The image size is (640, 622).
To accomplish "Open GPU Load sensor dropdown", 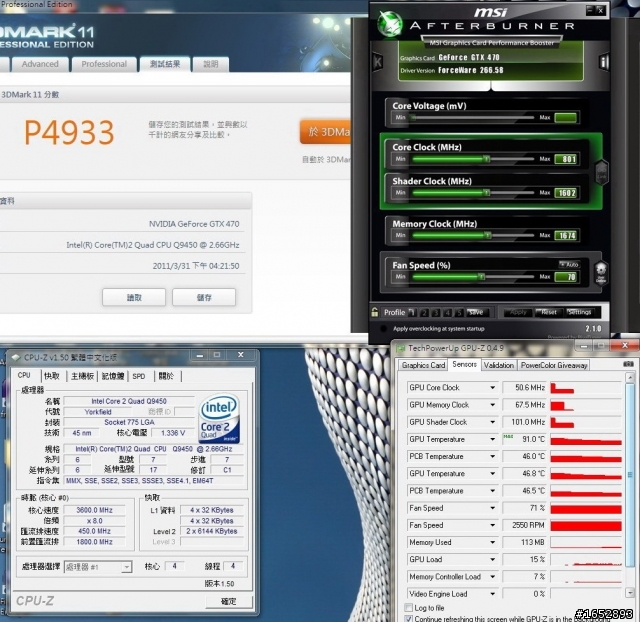I will pyautogui.click(x=493, y=559).
